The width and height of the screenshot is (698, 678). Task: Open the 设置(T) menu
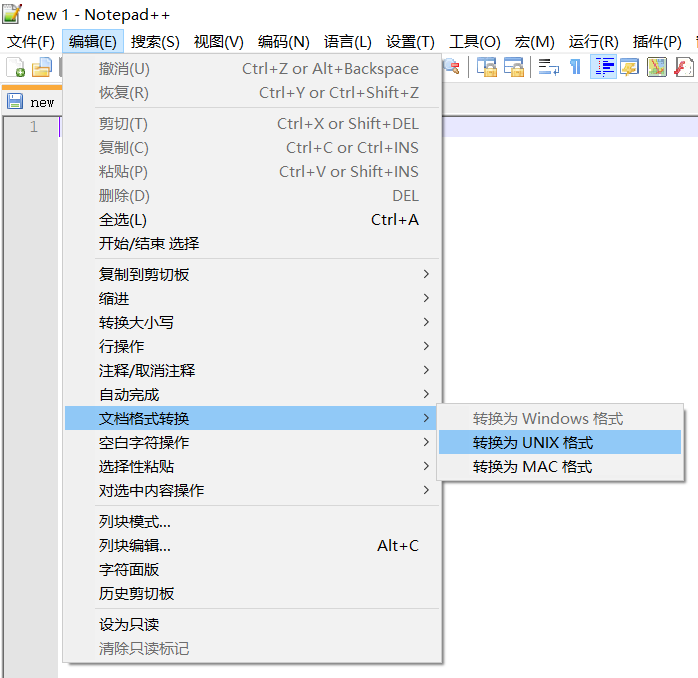410,42
